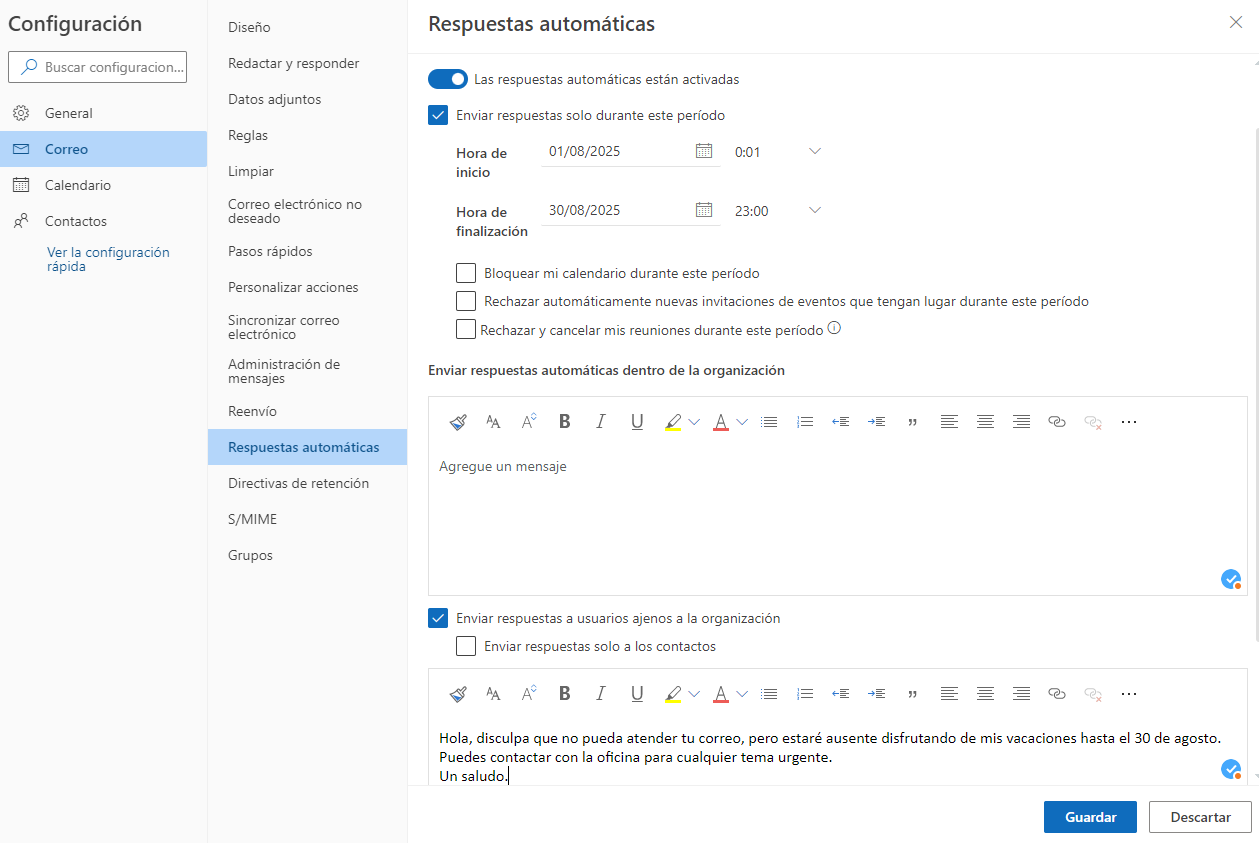Apply bold formatting in the organization message editor
1259x843 pixels.
pyautogui.click(x=565, y=421)
